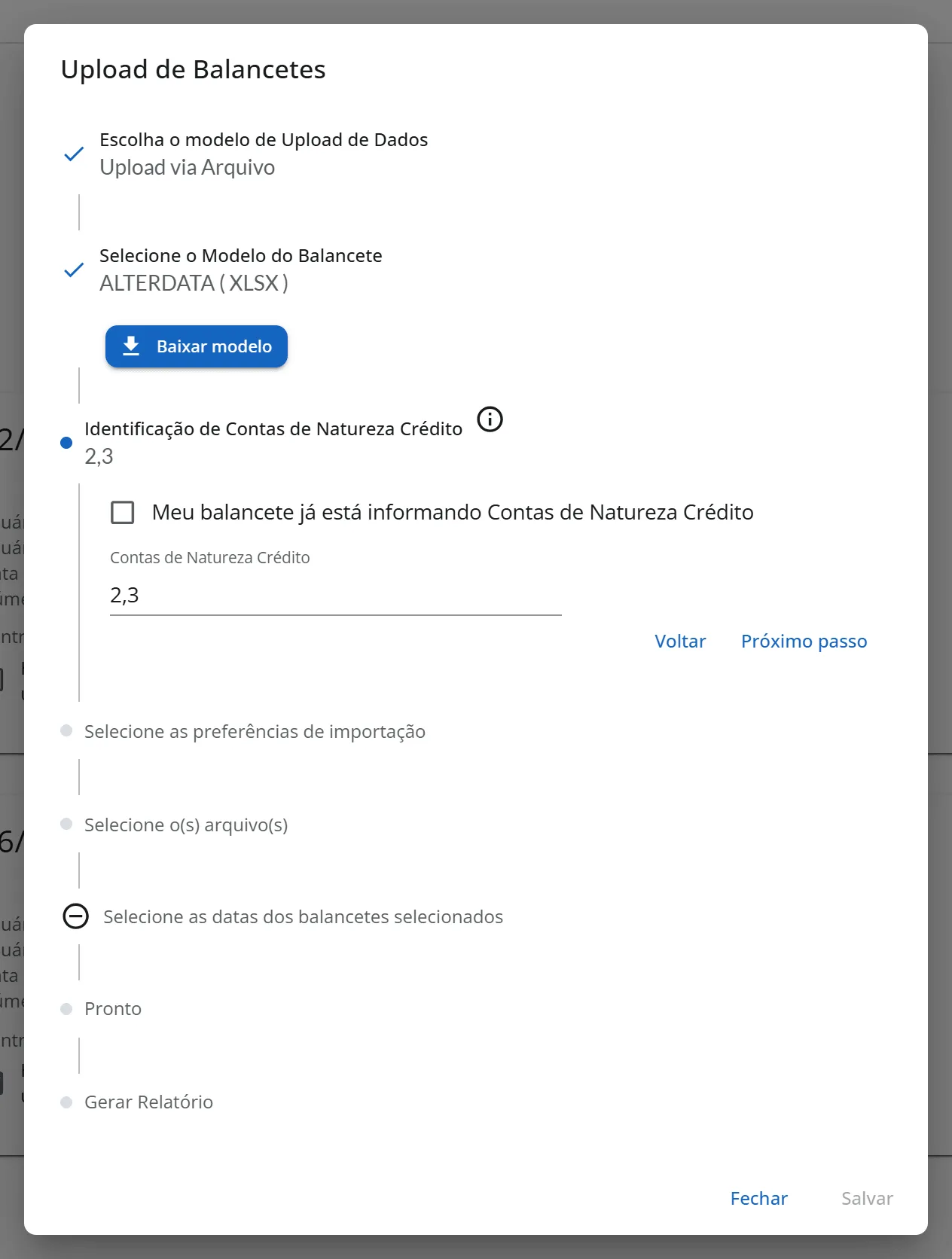The width and height of the screenshot is (952, 1259).
Task: Select the 'Pronto' step
Action: [x=113, y=1009]
